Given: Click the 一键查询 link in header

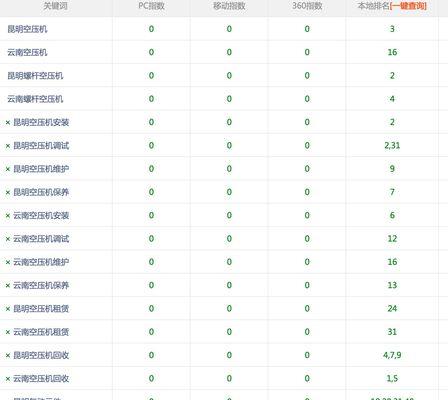Looking at the screenshot, I should (x=408, y=6).
